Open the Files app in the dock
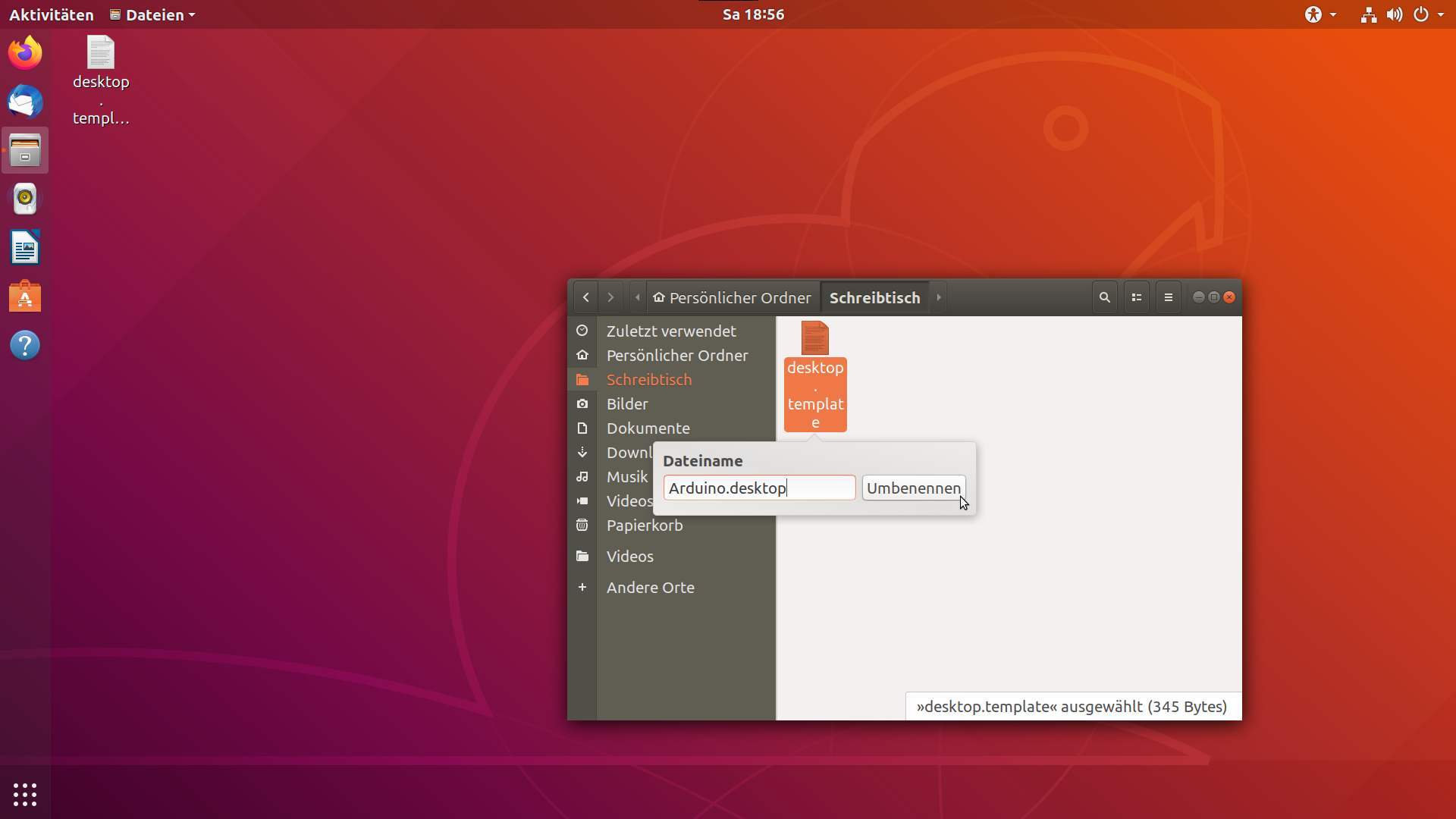 [x=25, y=150]
